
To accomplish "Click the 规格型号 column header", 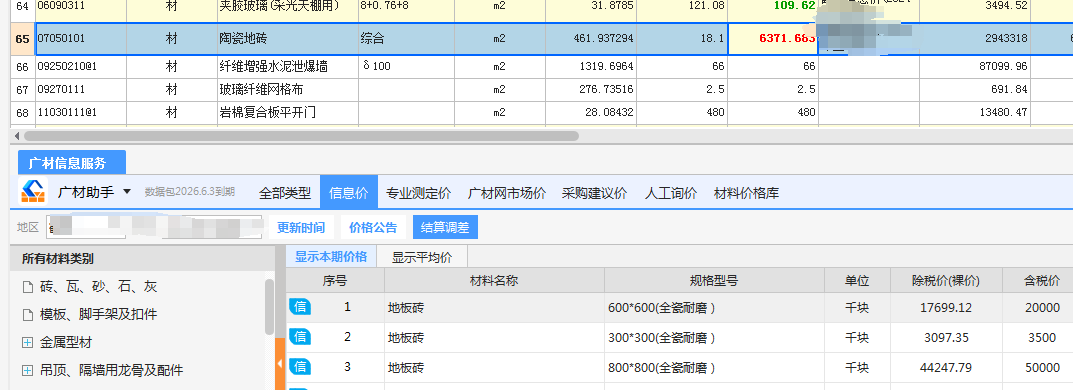I will (x=714, y=281).
